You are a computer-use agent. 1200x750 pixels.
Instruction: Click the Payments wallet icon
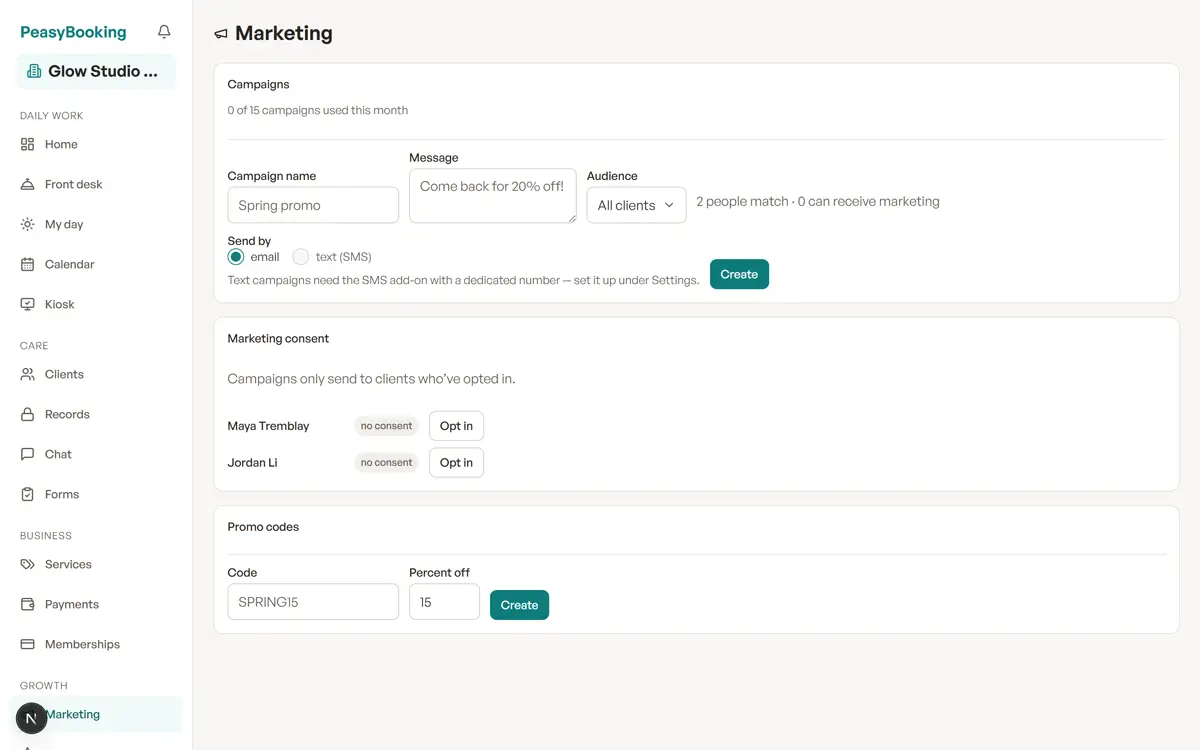(x=28, y=604)
